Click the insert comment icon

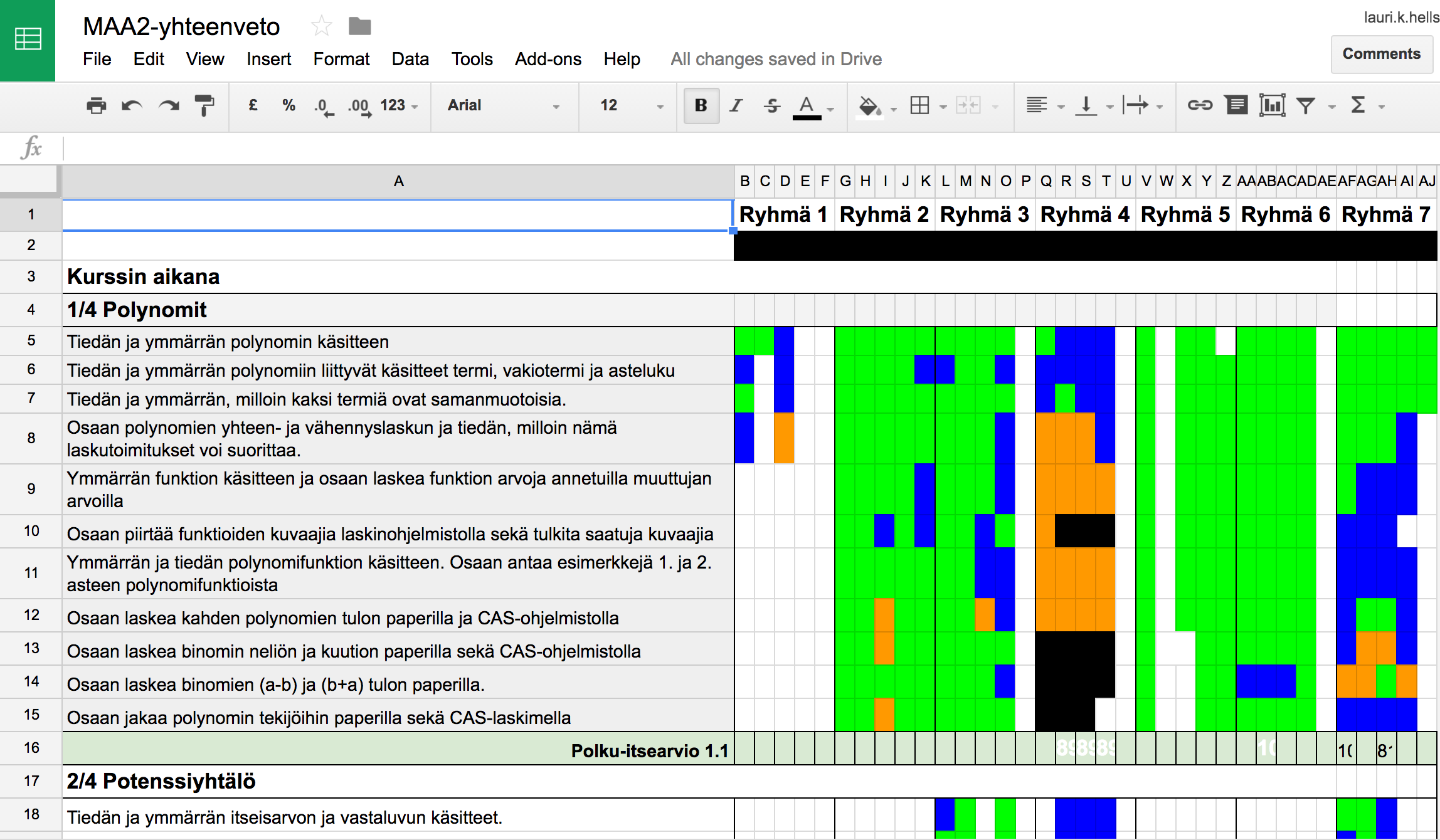point(1236,105)
